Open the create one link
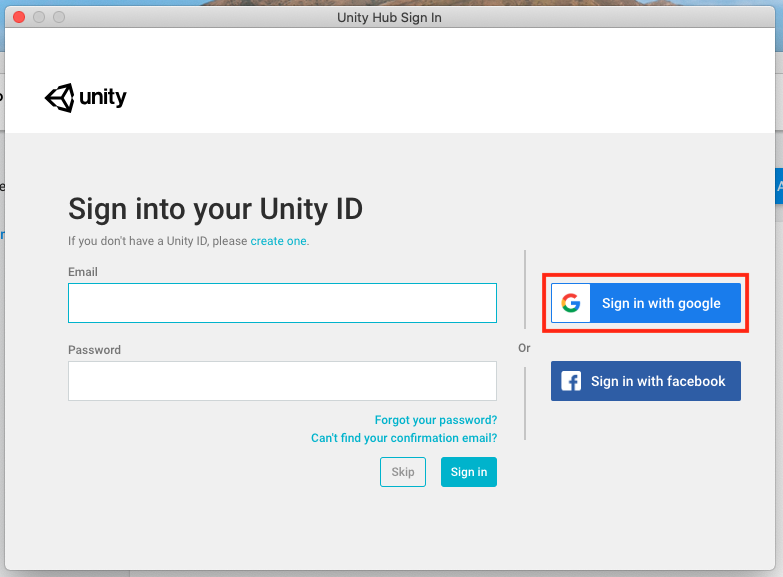 278,241
